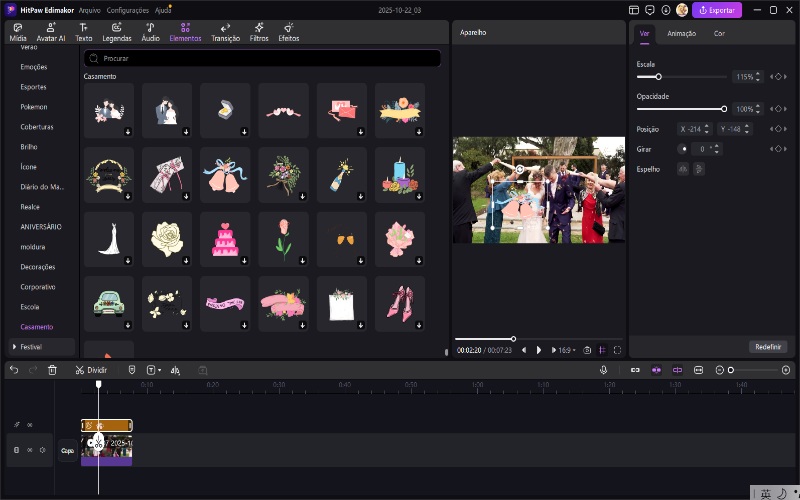Viewport: 800px width, 500px height.
Task: Click the Exportar button
Action: pyautogui.click(x=717, y=10)
